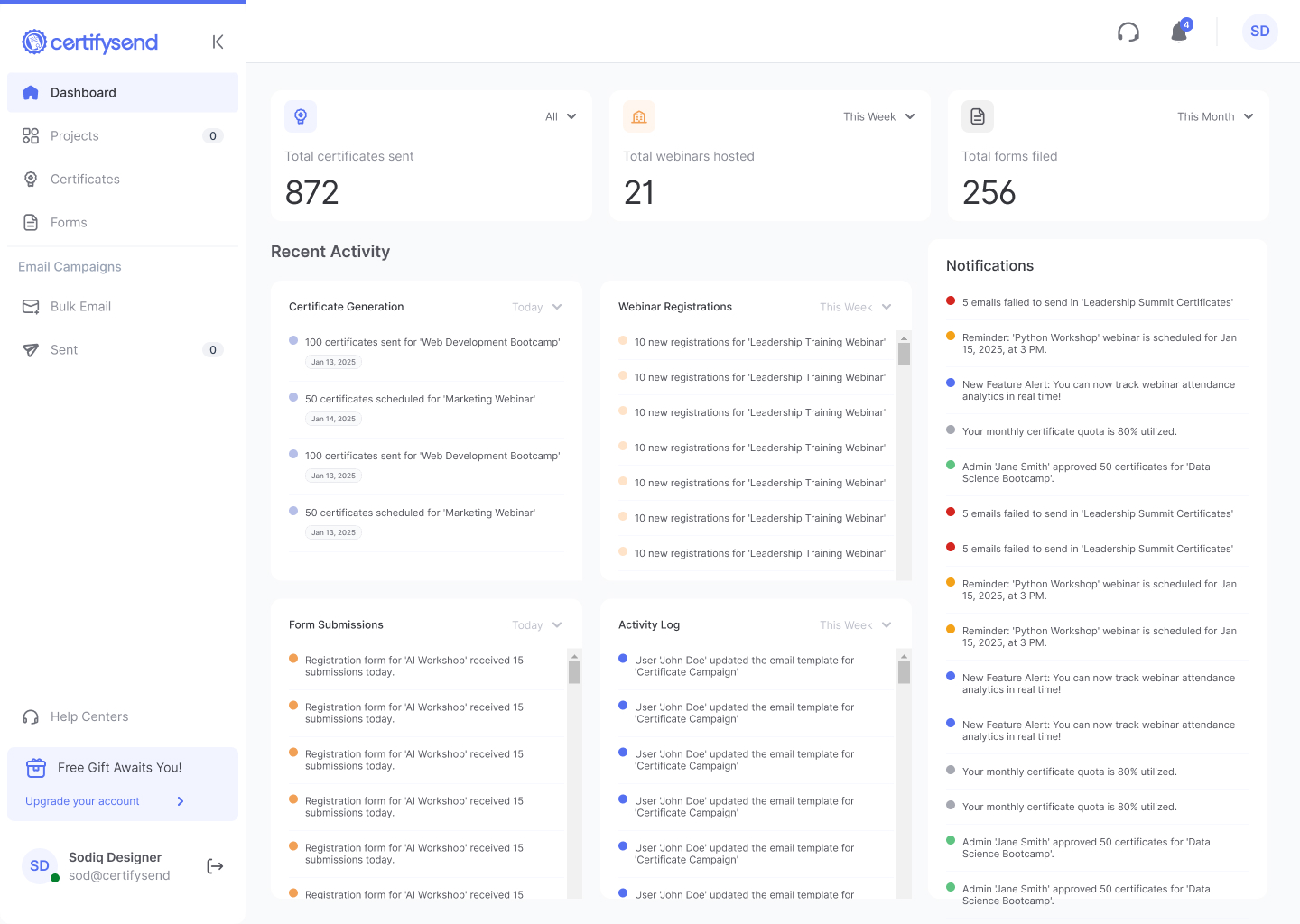Click the certifysend logo icon
The height and width of the screenshot is (924, 1300).
[x=34, y=42]
